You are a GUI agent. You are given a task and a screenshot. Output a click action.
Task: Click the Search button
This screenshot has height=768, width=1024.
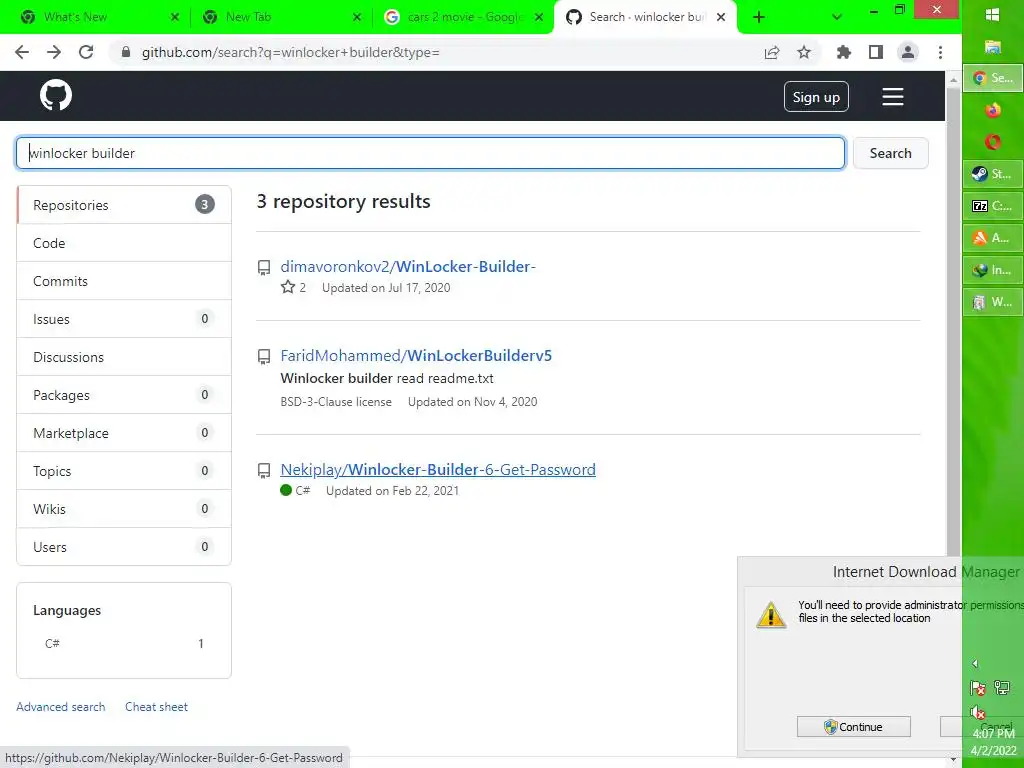point(890,153)
